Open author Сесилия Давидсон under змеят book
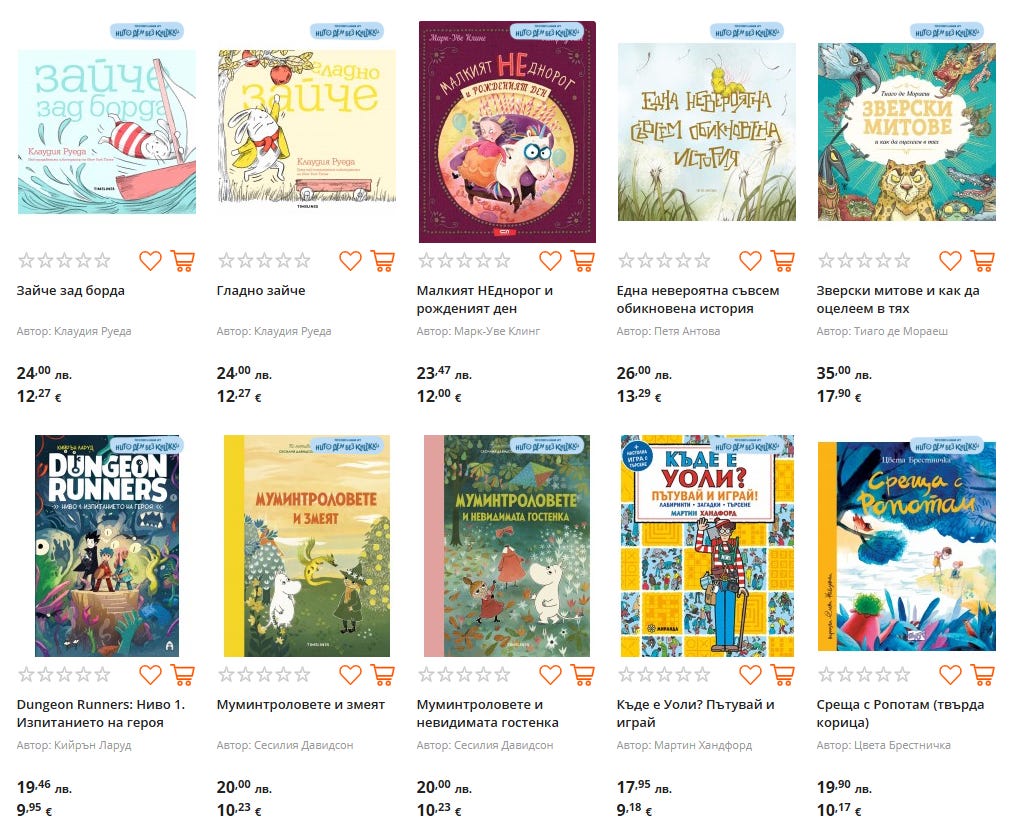The width and height of the screenshot is (1016, 833). tap(303, 745)
